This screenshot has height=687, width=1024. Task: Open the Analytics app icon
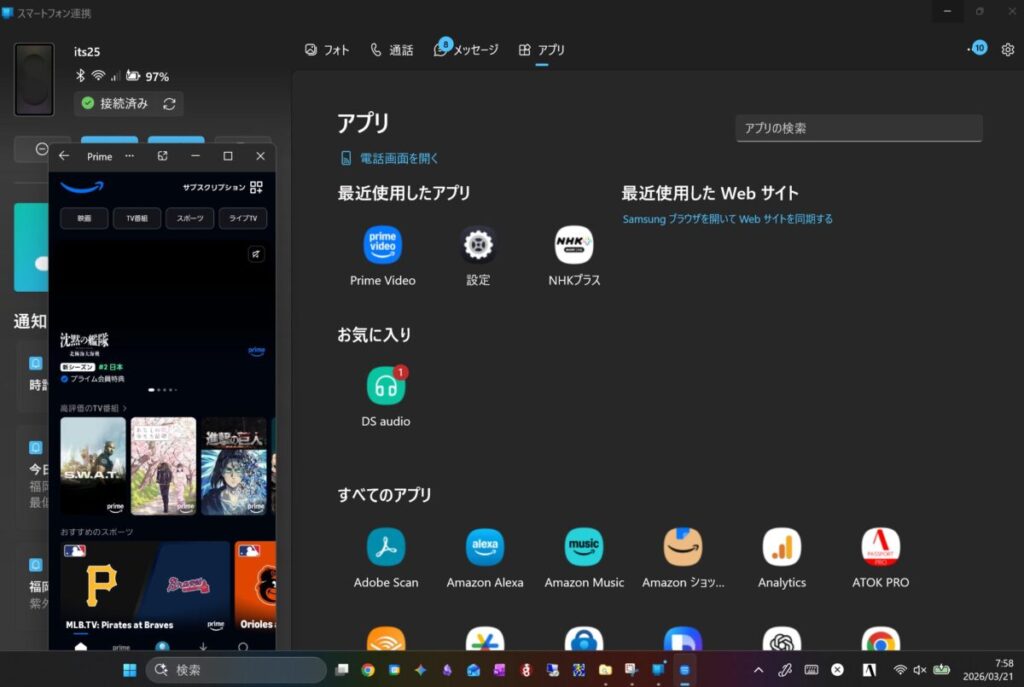coord(782,547)
